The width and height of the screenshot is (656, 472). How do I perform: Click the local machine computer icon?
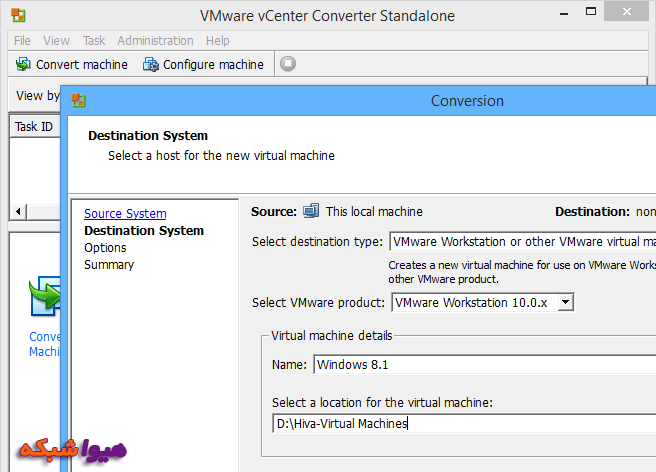coord(311,211)
